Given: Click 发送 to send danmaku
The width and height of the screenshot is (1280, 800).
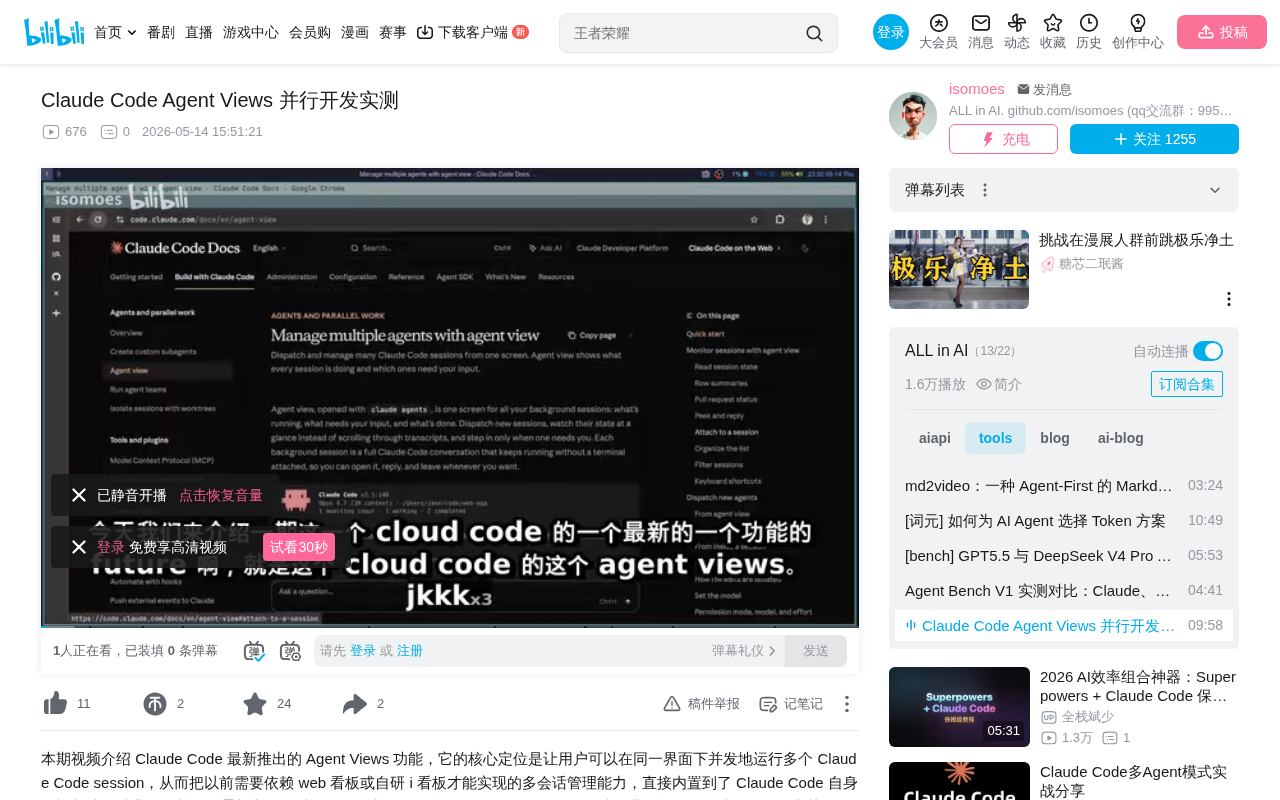Looking at the screenshot, I should coord(816,651).
